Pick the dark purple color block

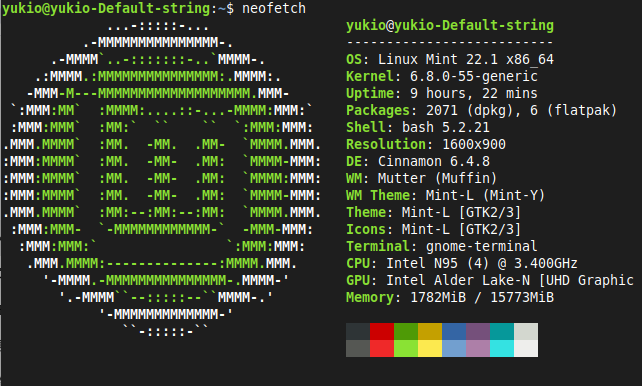tap(478, 332)
